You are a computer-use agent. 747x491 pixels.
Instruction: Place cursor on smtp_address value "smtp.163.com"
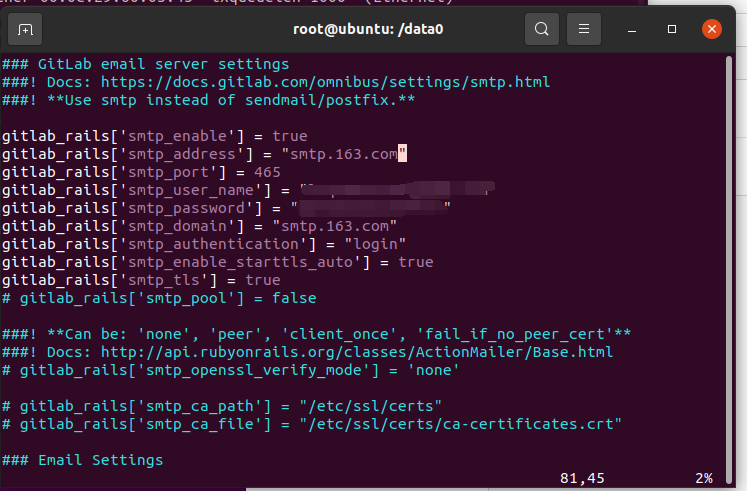pyautogui.click(x=343, y=154)
